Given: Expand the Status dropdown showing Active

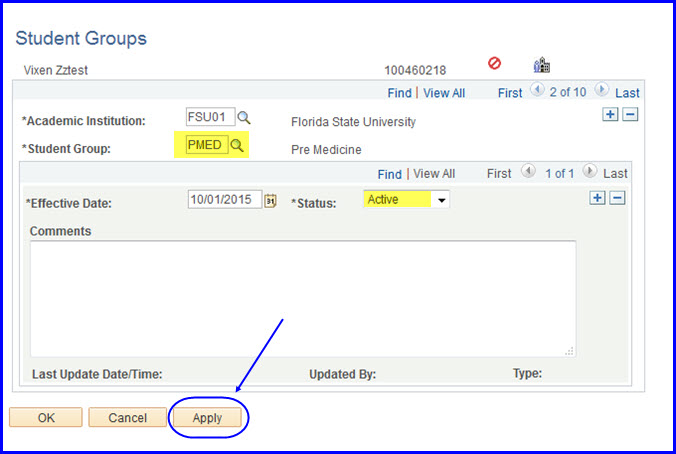Looking at the screenshot, I should coord(441,200).
